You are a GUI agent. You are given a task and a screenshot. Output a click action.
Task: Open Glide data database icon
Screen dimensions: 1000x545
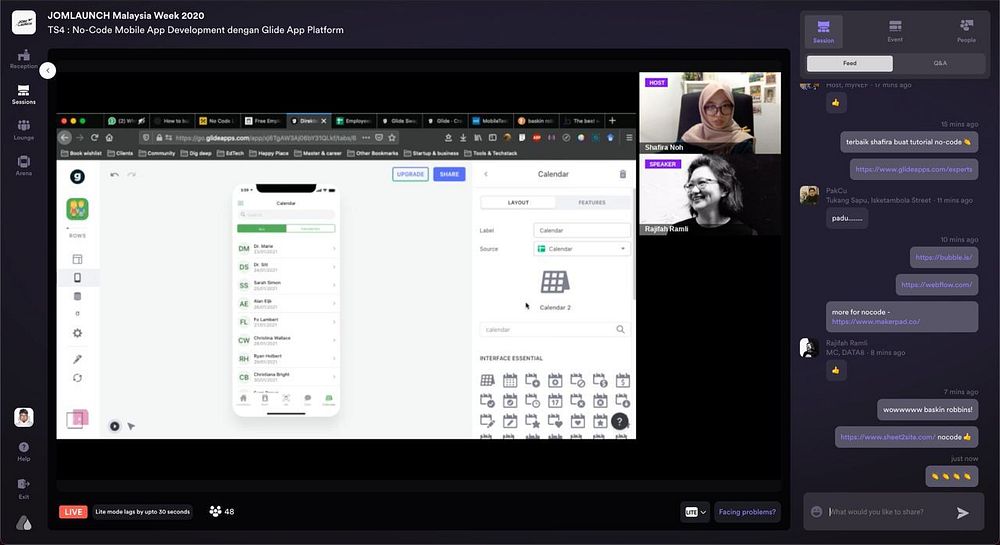77,296
